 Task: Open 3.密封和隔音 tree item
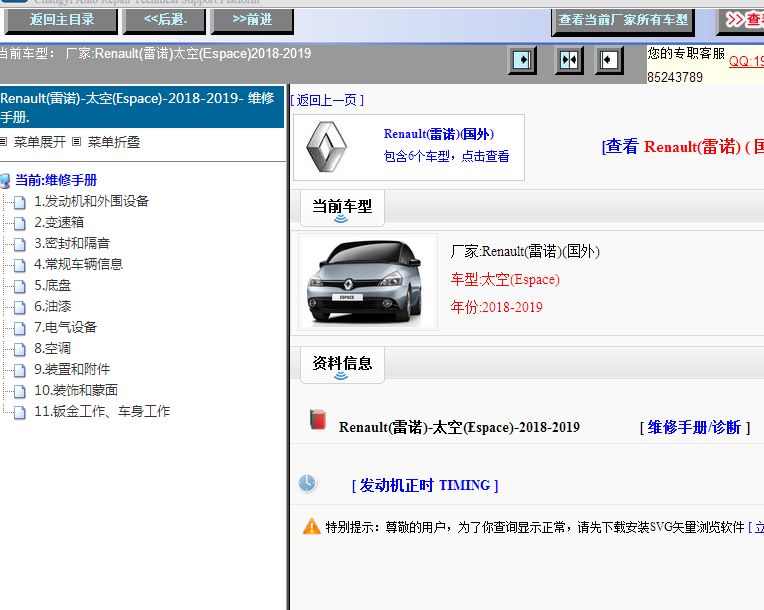[x=72, y=243]
